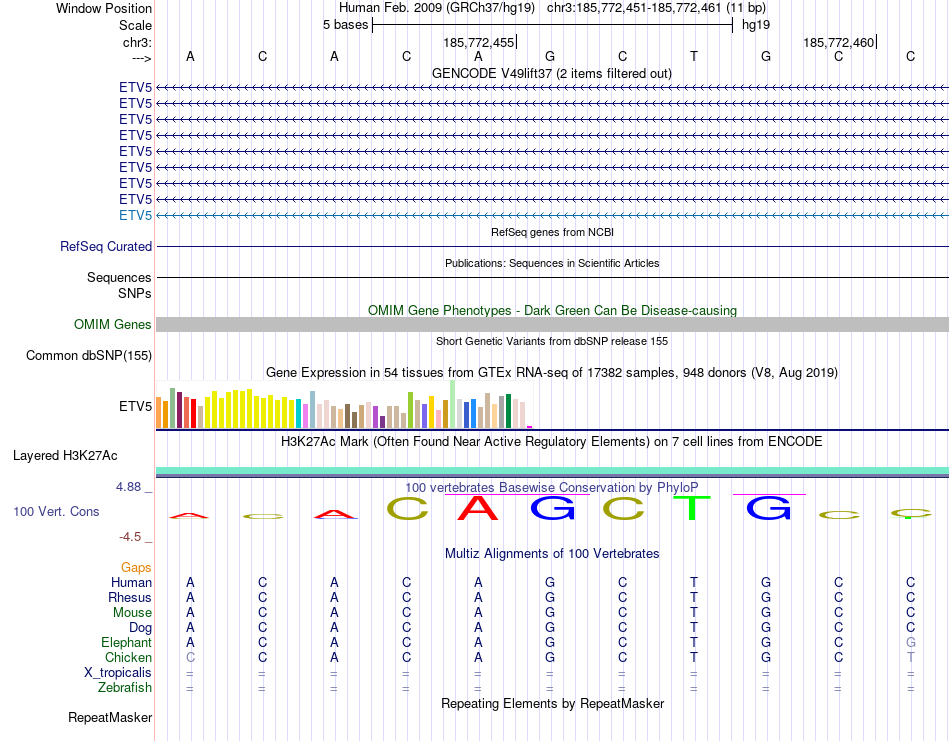Click the OMIM Genes label
This screenshot has height=741, width=950.
pyautogui.click(x=113, y=324)
